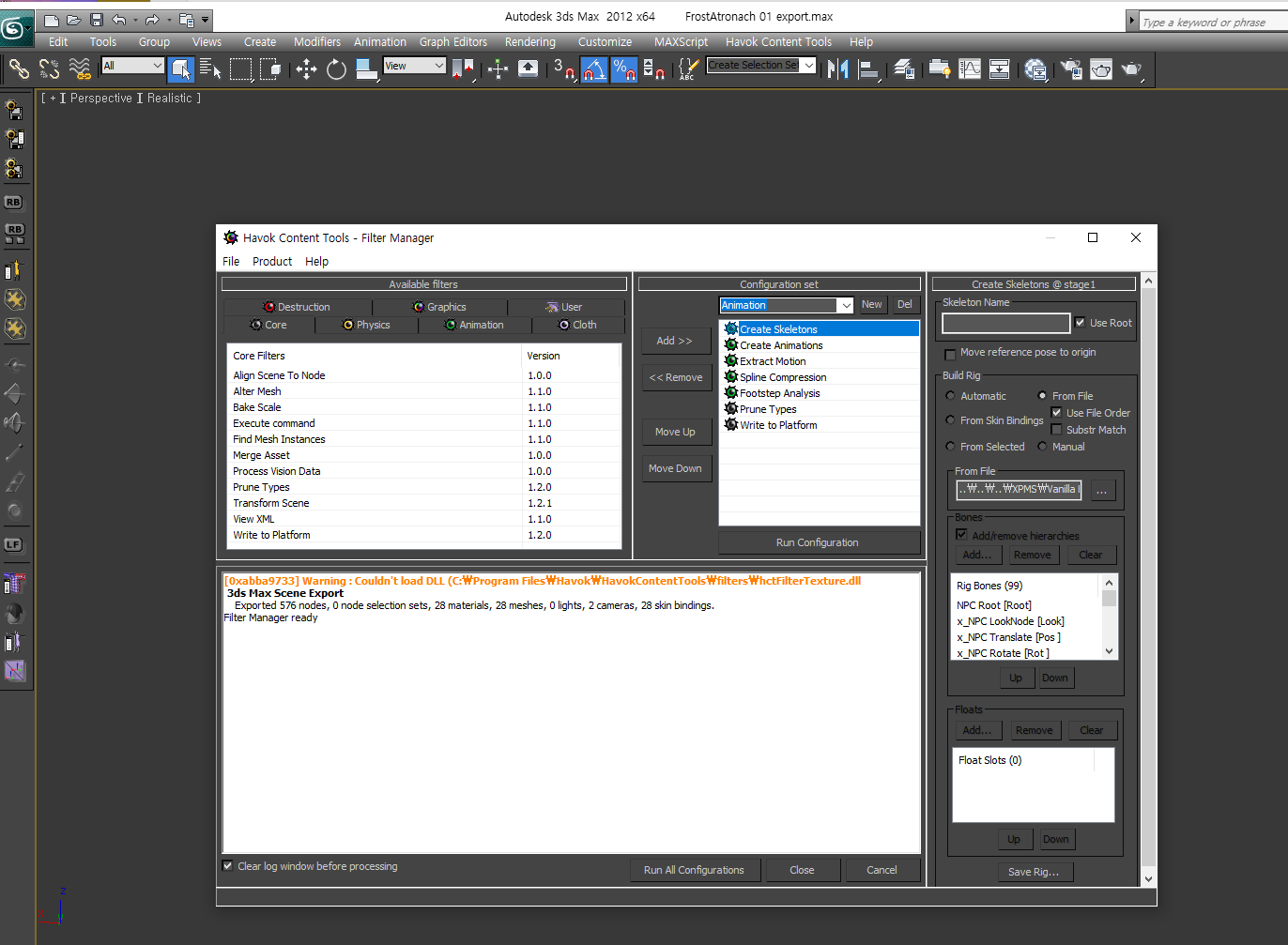
Task: Toggle Add/remove hierarchies checkbox
Action: pyautogui.click(x=961, y=535)
